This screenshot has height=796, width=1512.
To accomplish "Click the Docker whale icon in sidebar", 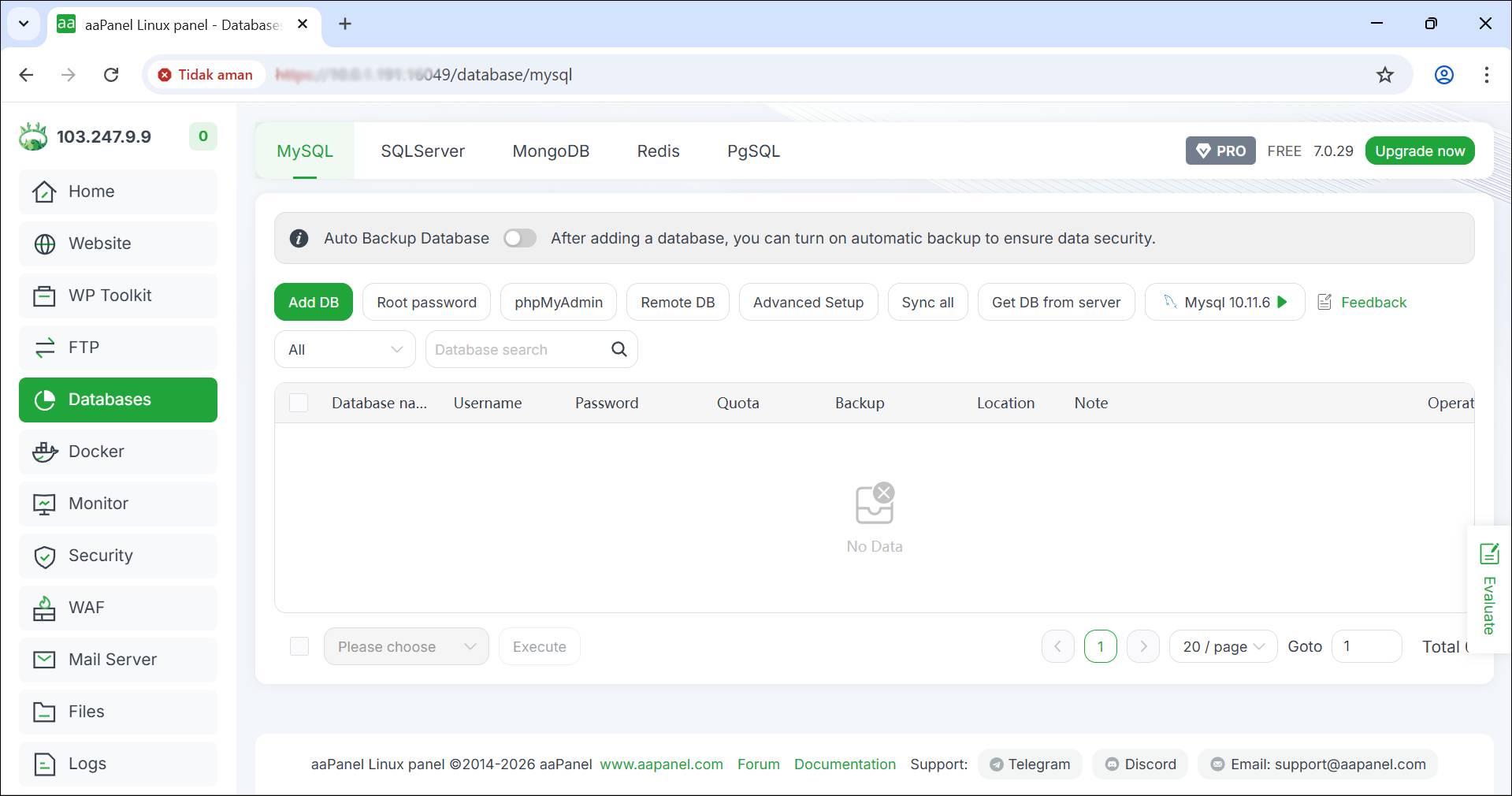I will pyautogui.click(x=45, y=452).
